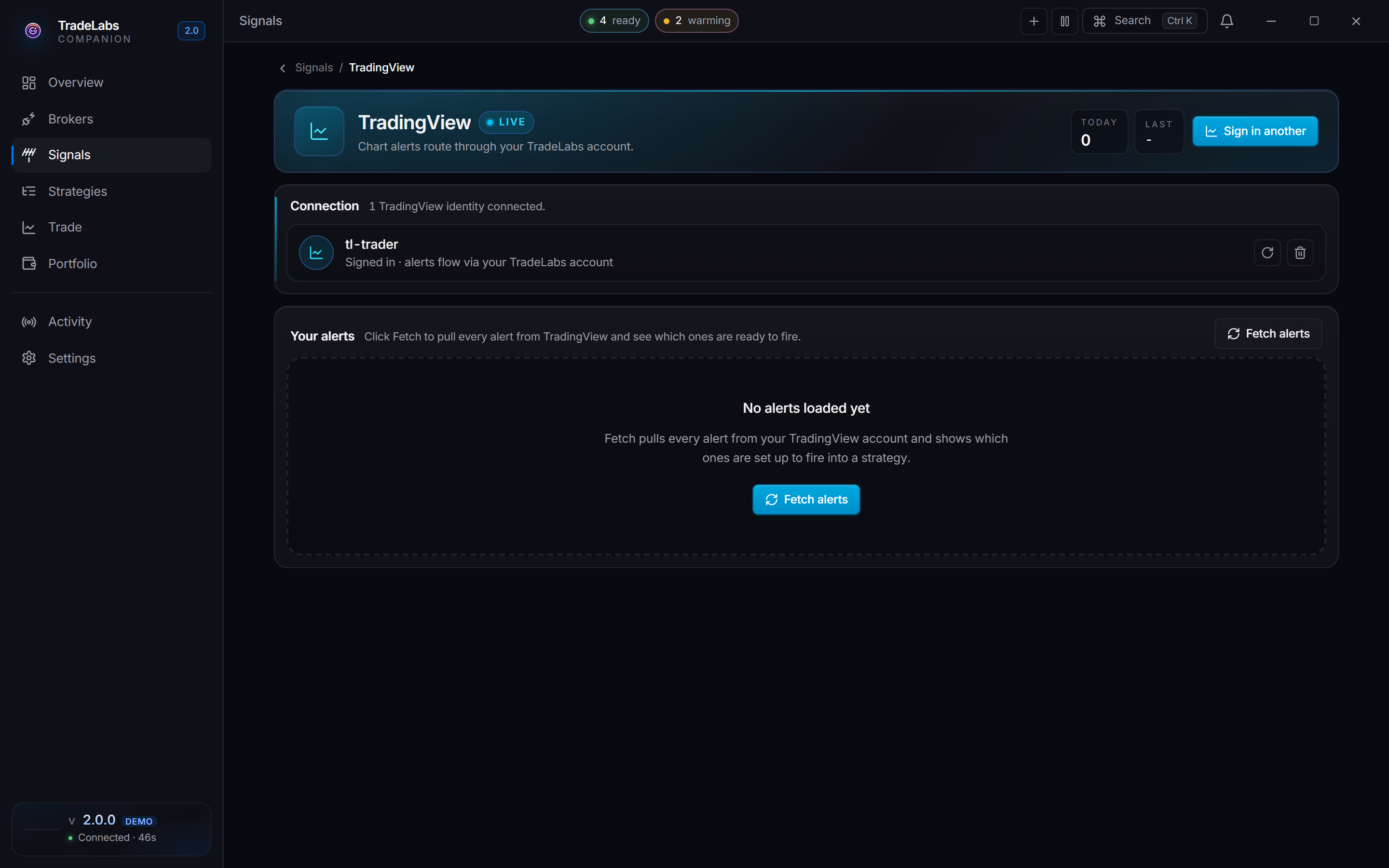
Task: Click the tl-trader identity name
Action: click(x=371, y=244)
